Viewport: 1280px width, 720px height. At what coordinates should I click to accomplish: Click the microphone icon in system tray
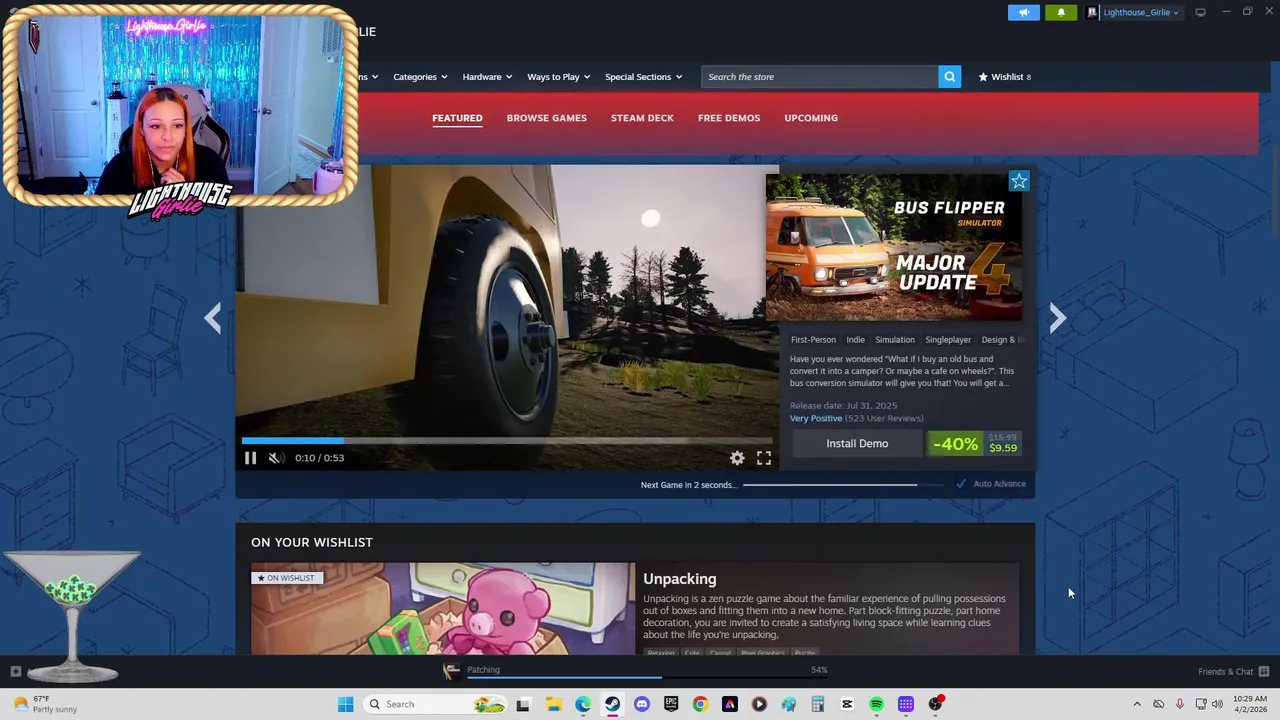tap(1180, 704)
